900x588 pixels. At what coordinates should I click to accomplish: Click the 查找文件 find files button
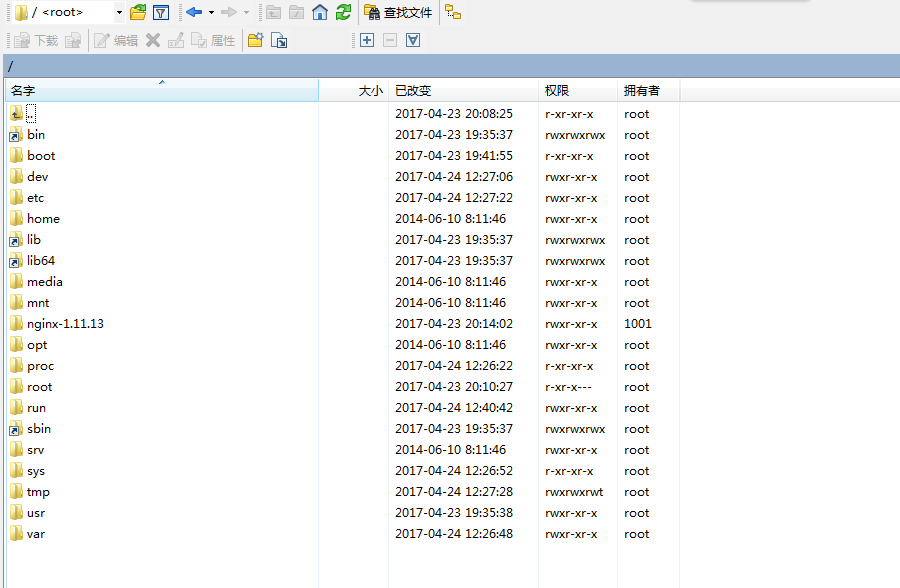tap(398, 12)
